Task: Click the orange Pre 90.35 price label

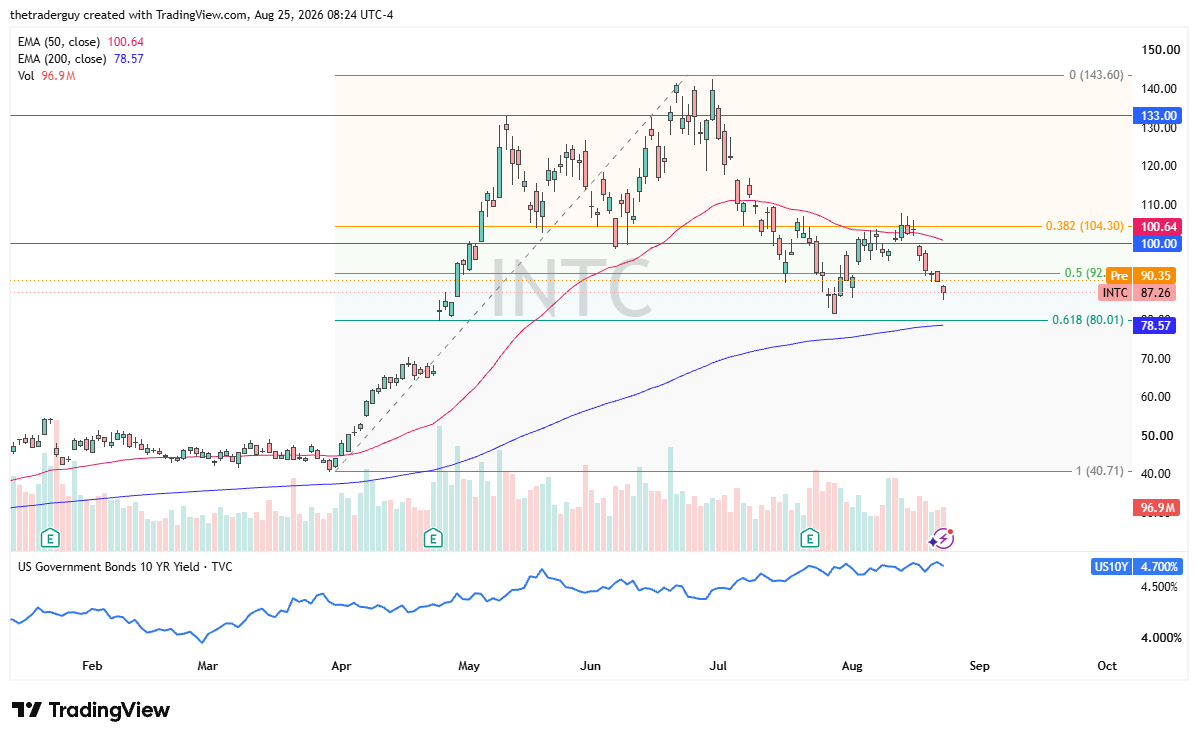Action: coord(1141,276)
